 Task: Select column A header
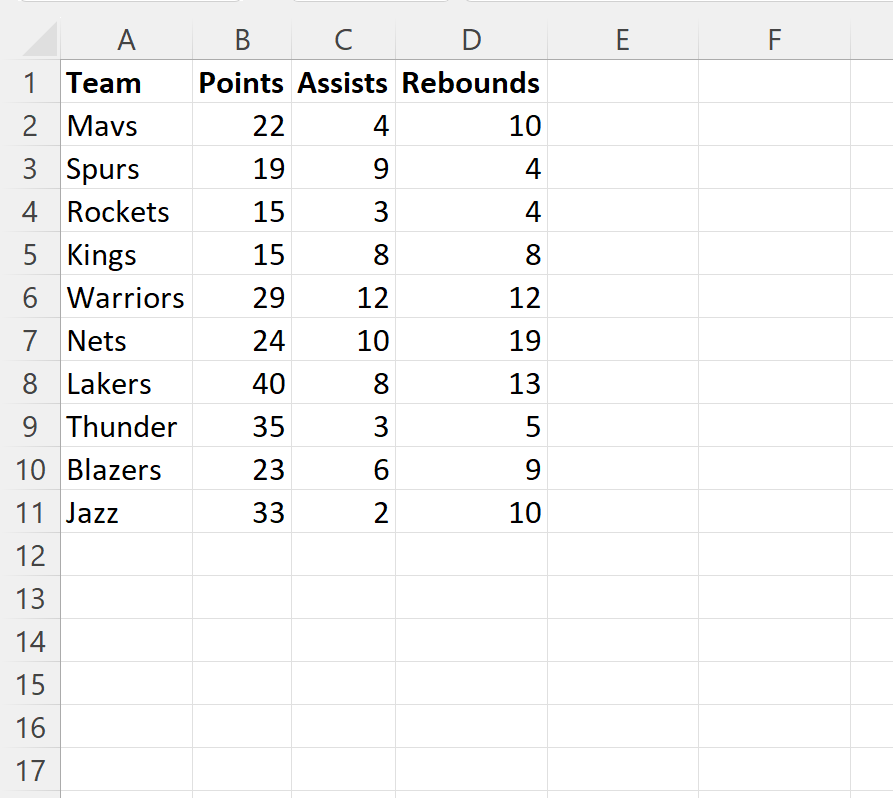126,40
